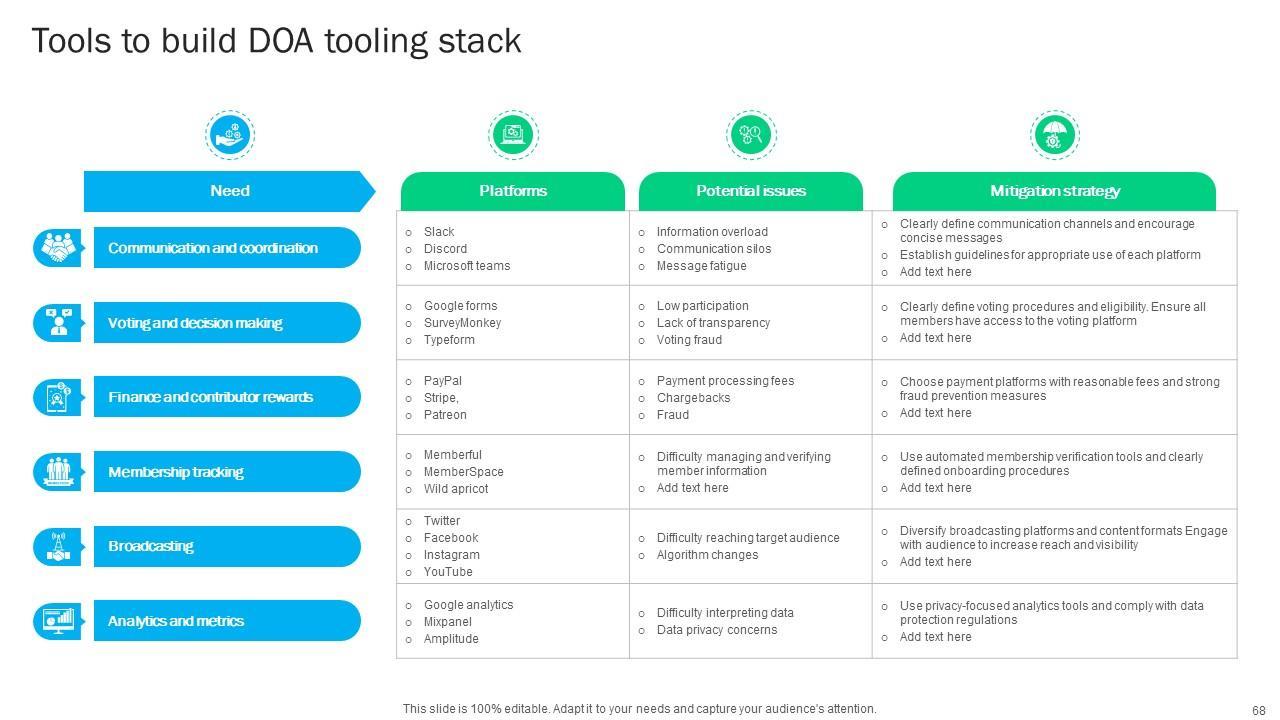The width and height of the screenshot is (1280, 720).
Task: Click the slide is 100% editable footer text
Action: [x=640, y=709]
